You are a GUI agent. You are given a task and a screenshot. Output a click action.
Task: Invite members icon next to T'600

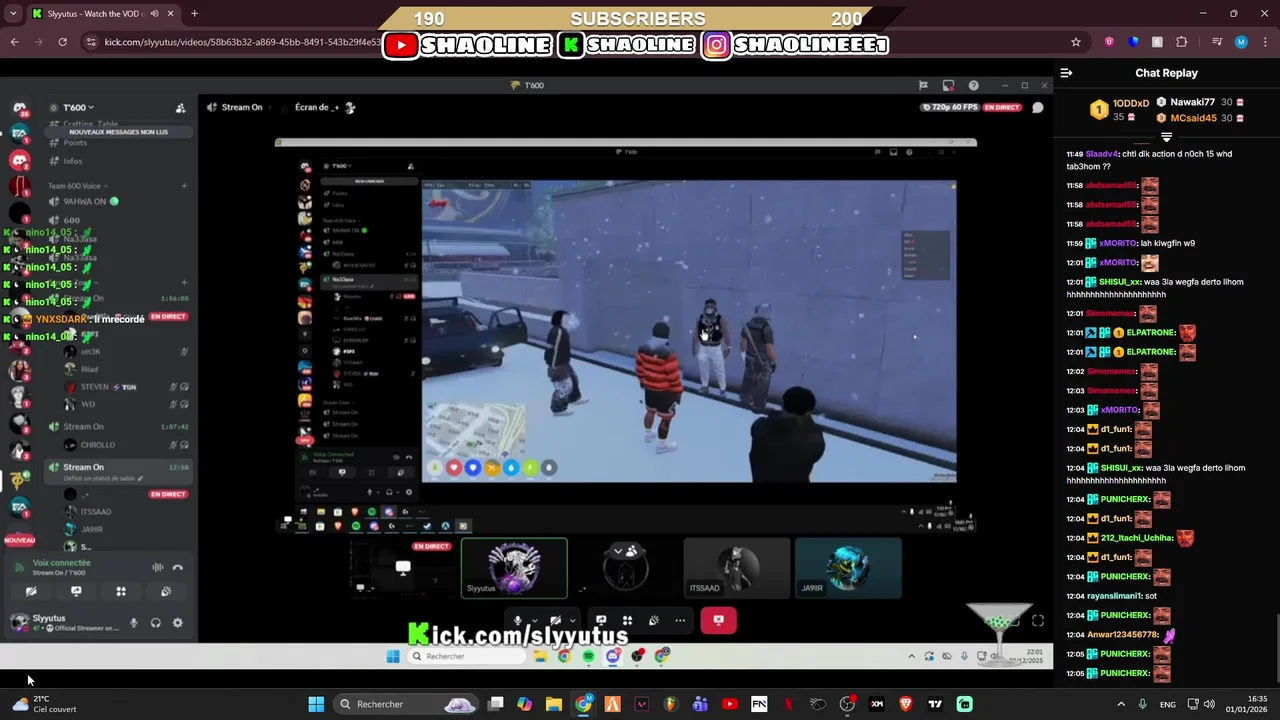(180, 108)
